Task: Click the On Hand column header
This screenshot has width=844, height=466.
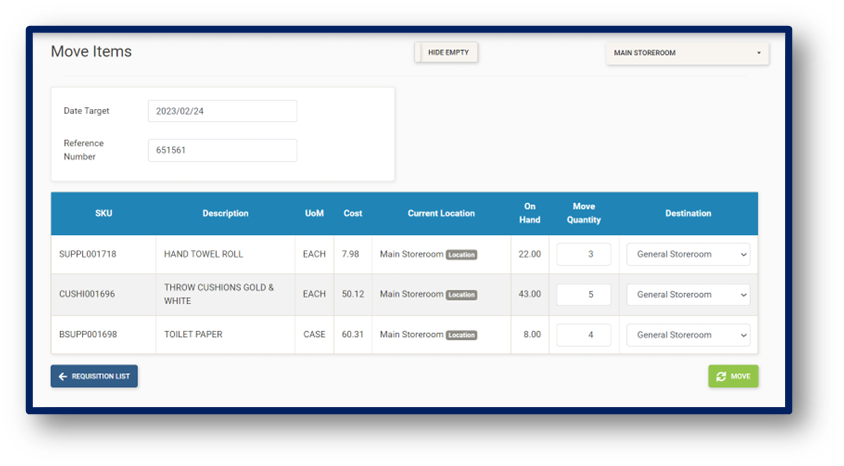Action: 529,213
